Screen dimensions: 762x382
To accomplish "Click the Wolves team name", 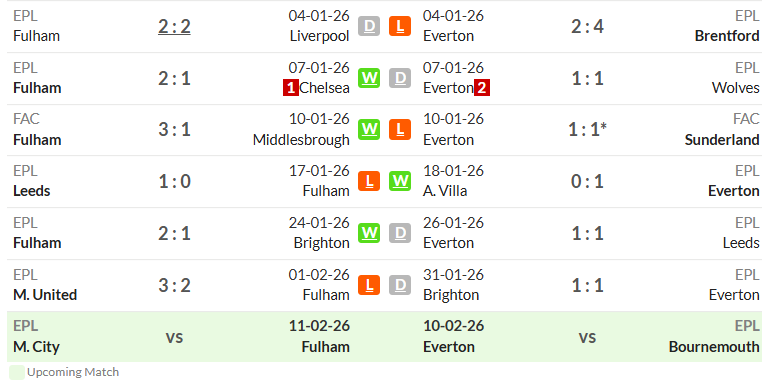I will (735, 88).
